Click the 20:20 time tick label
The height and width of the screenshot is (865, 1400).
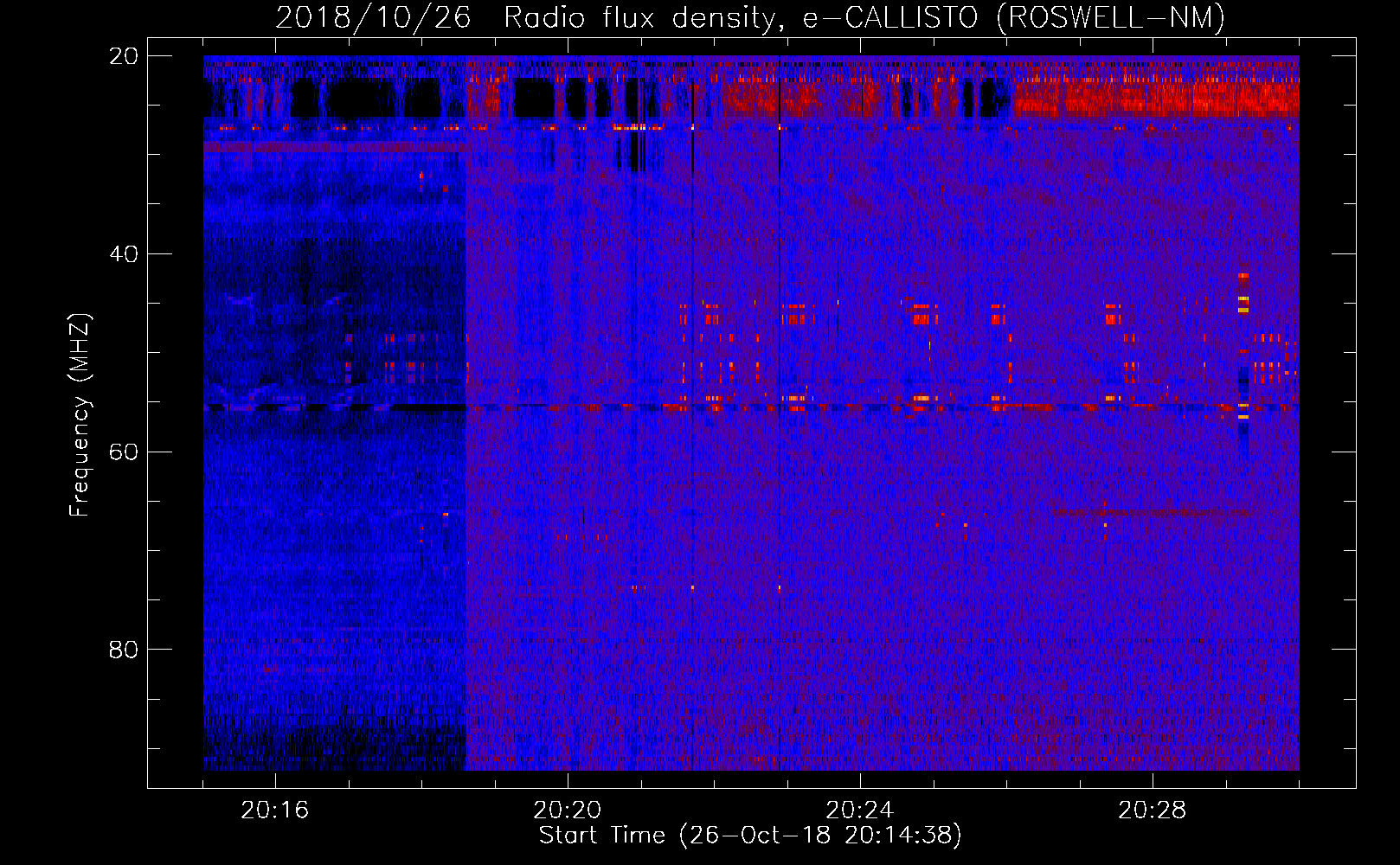tap(568, 811)
